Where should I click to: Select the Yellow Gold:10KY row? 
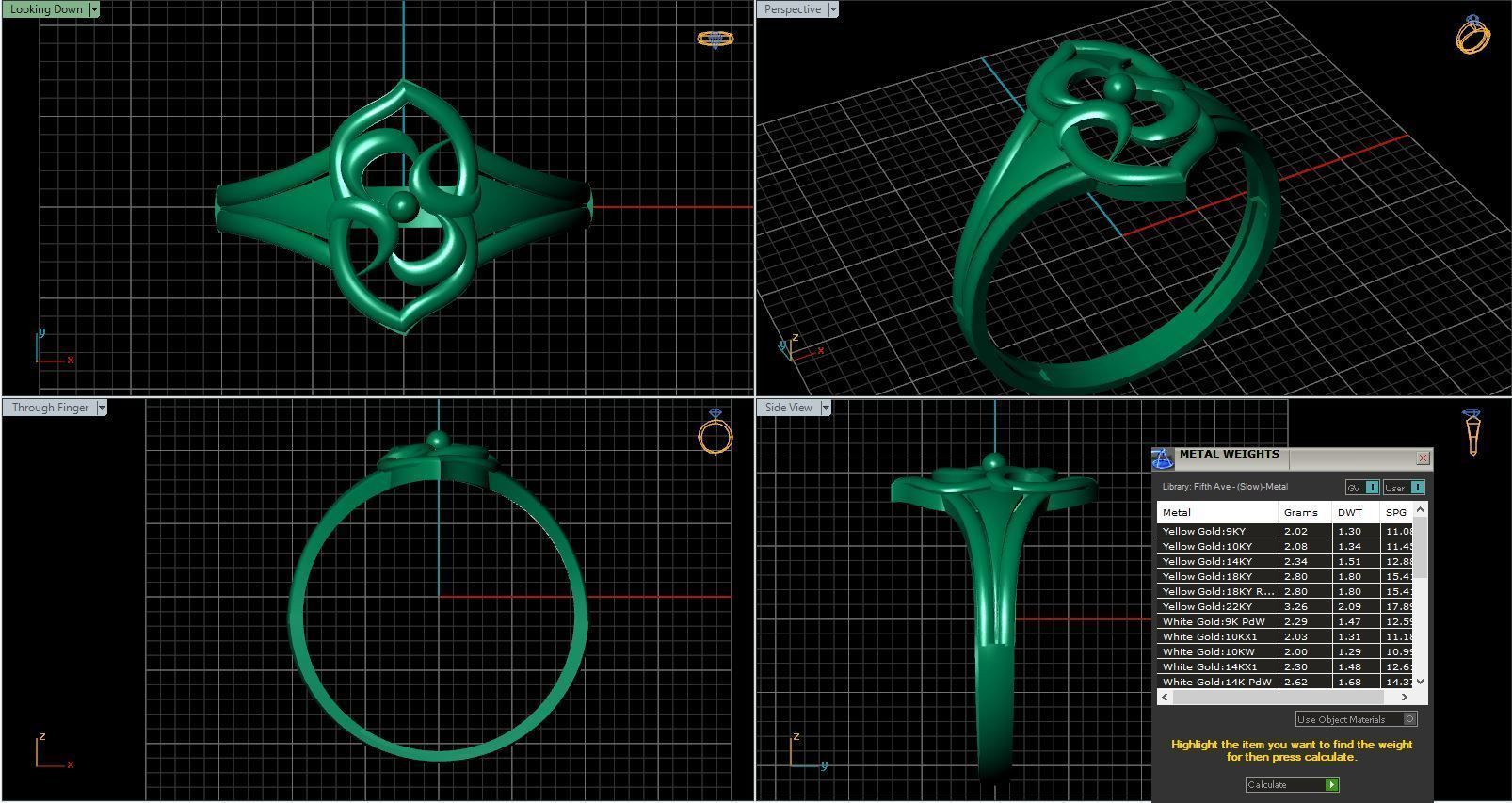[x=1285, y=546]
